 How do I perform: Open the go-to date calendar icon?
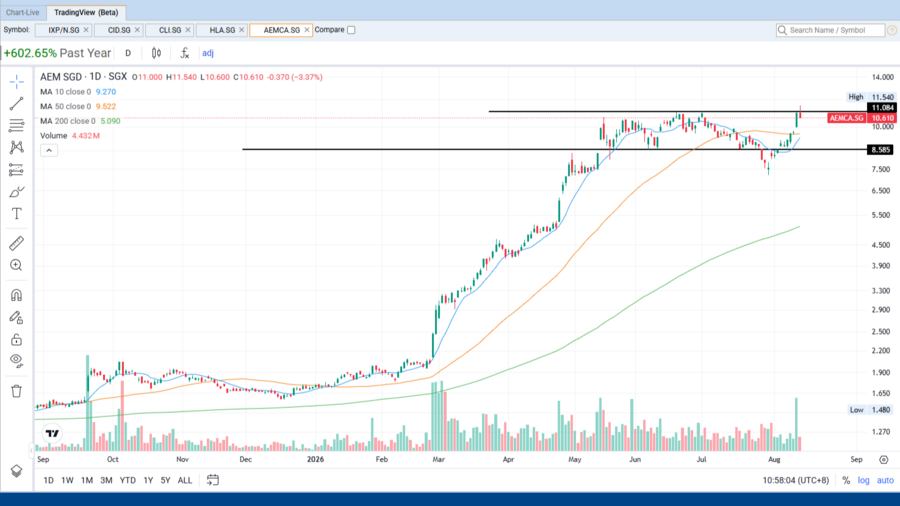[213, 480]
